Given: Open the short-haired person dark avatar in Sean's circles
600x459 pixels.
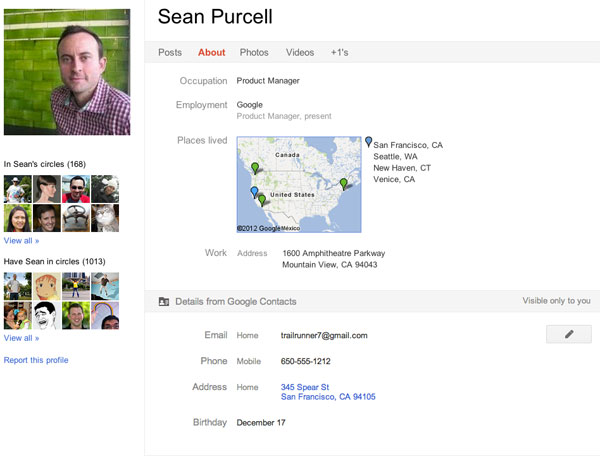Looking at the screenshot, I should pyautogui.click(x=47, y=218).
